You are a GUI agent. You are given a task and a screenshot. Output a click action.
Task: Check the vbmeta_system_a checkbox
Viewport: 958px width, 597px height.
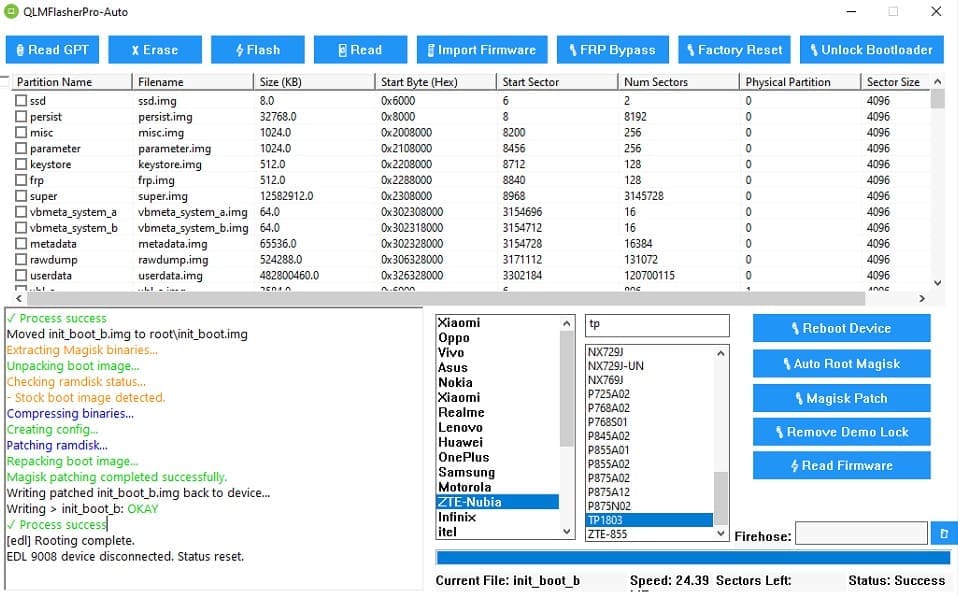pyautogui.click(x=21, y=212)
